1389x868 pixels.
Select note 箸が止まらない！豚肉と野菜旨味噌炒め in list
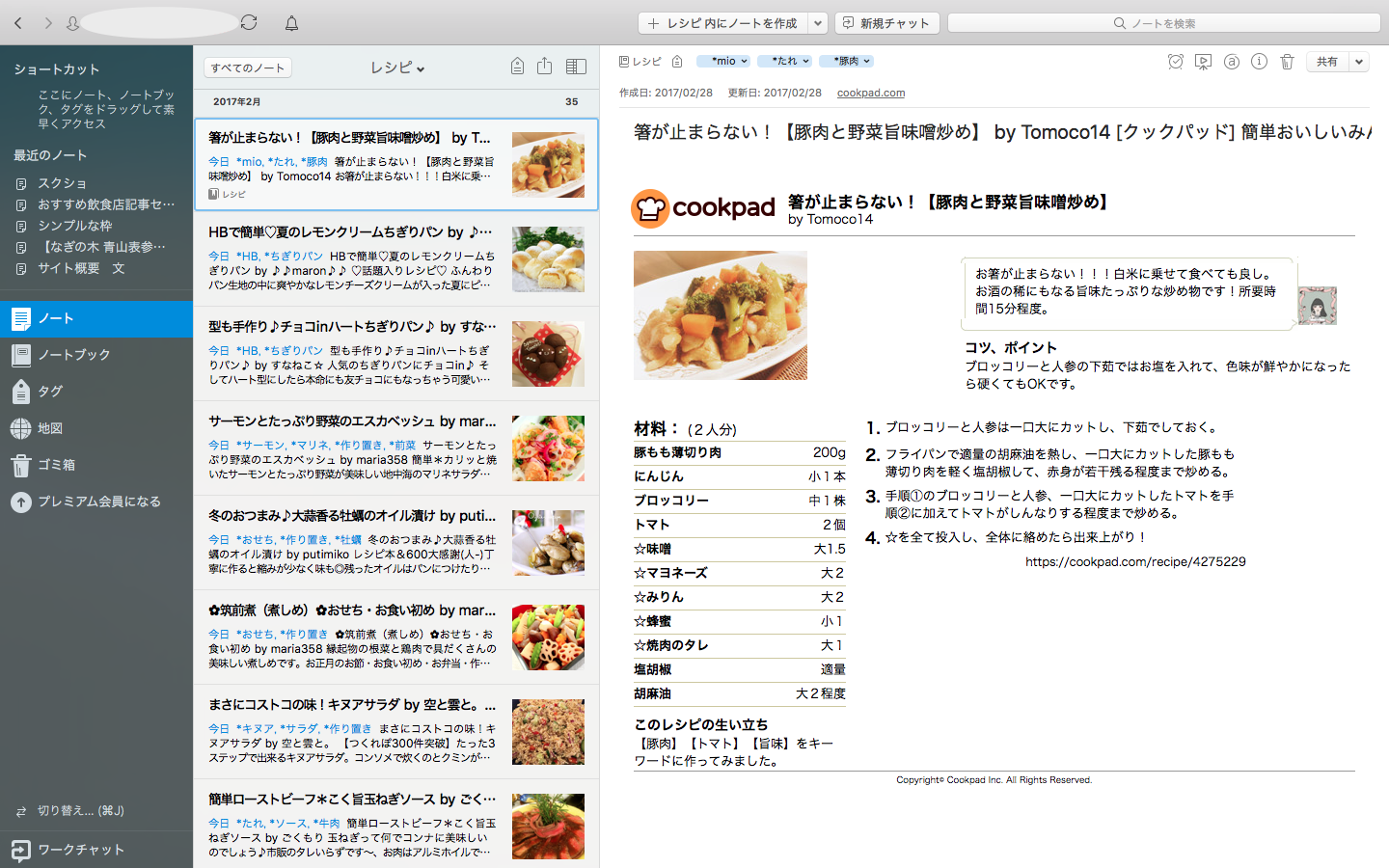click(396, 164)
